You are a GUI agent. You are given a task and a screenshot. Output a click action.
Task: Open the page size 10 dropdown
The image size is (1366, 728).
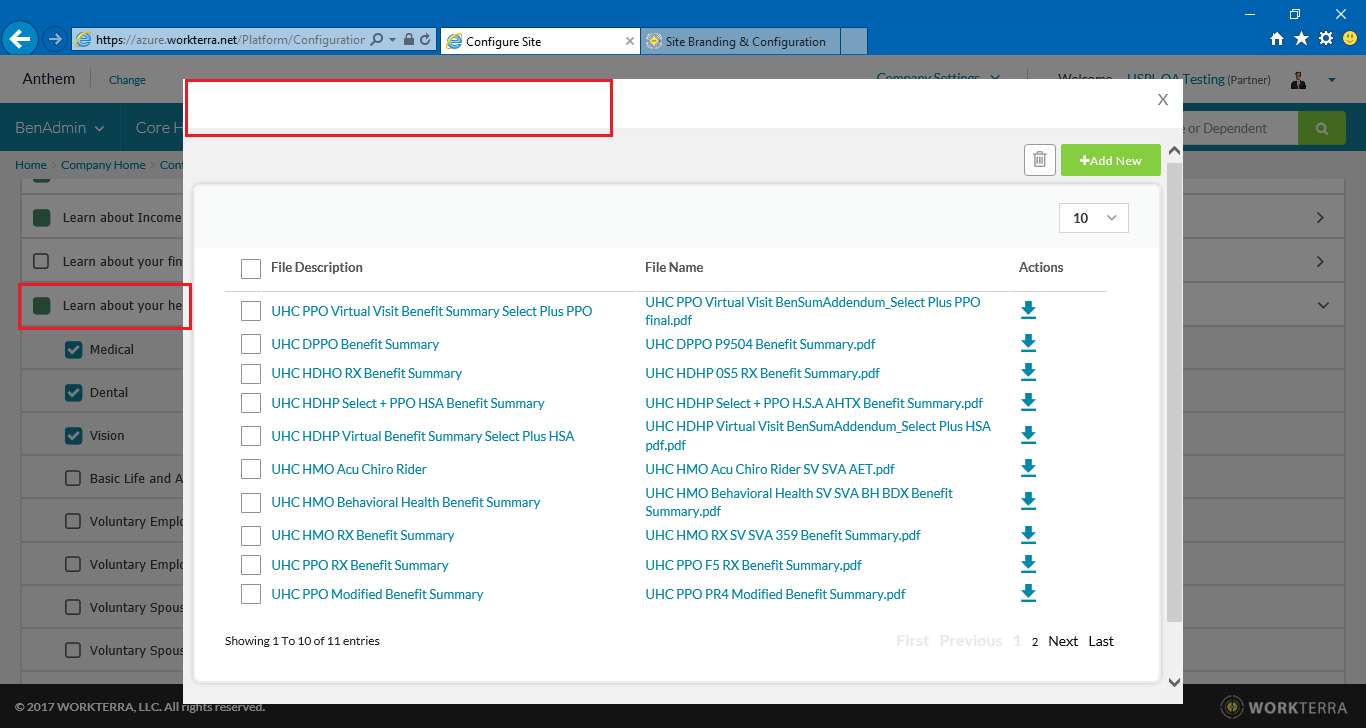point(1094,218)
